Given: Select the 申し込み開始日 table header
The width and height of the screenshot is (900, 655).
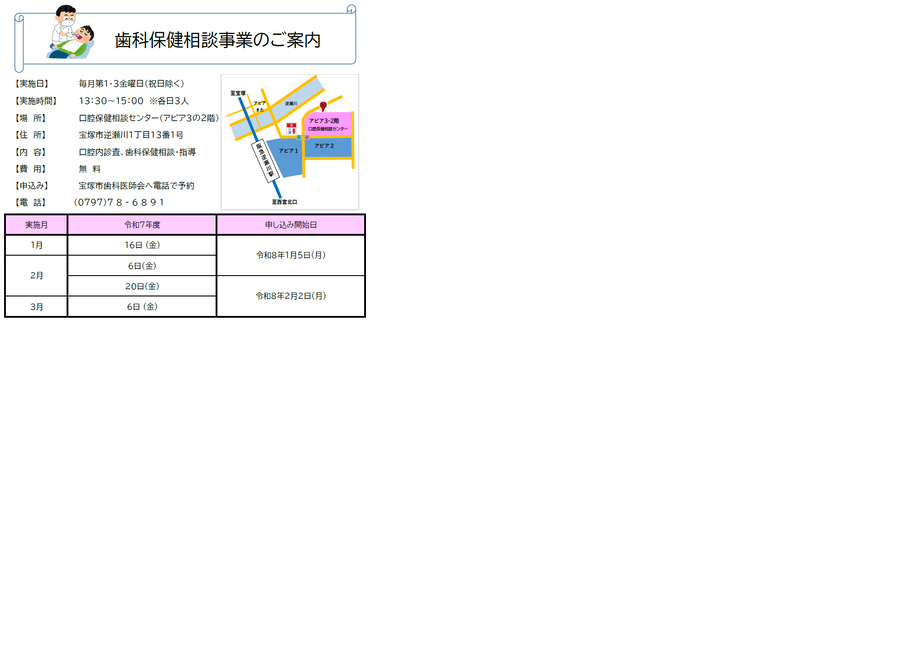Looking at the screenshot, I should [290, 224].
